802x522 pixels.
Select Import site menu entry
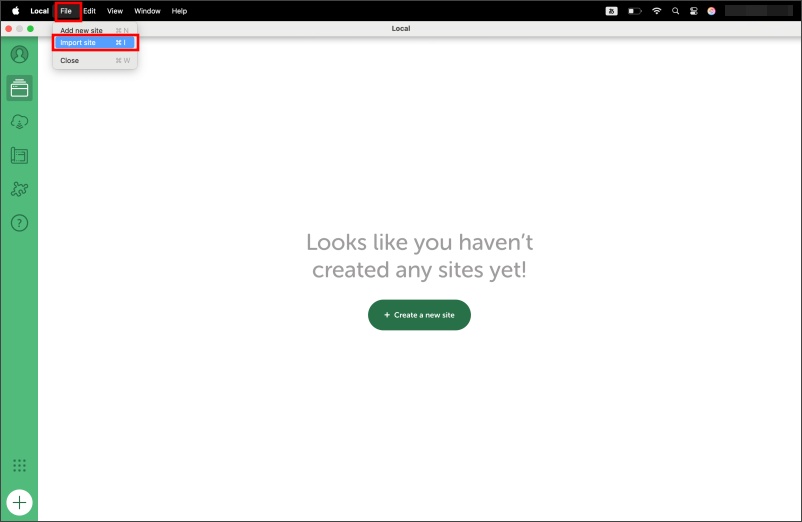(95, 42)
